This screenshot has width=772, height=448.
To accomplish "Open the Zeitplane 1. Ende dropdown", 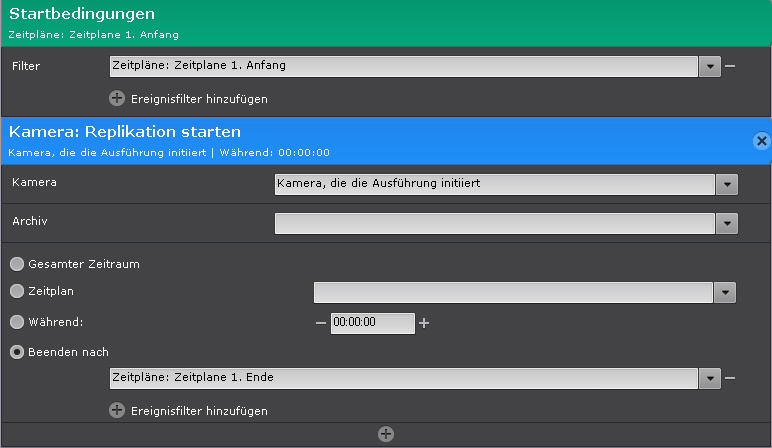I will 709,377.
